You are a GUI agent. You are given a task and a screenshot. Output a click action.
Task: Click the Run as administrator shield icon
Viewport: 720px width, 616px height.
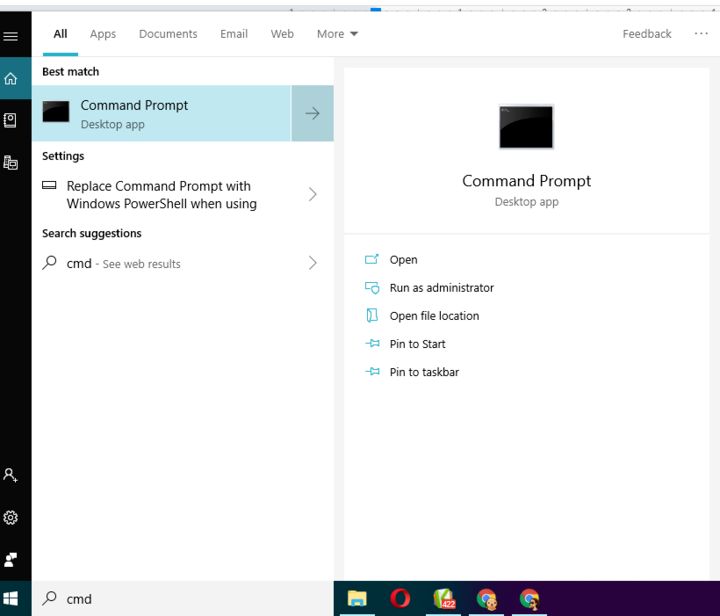[x=372, y=288]
